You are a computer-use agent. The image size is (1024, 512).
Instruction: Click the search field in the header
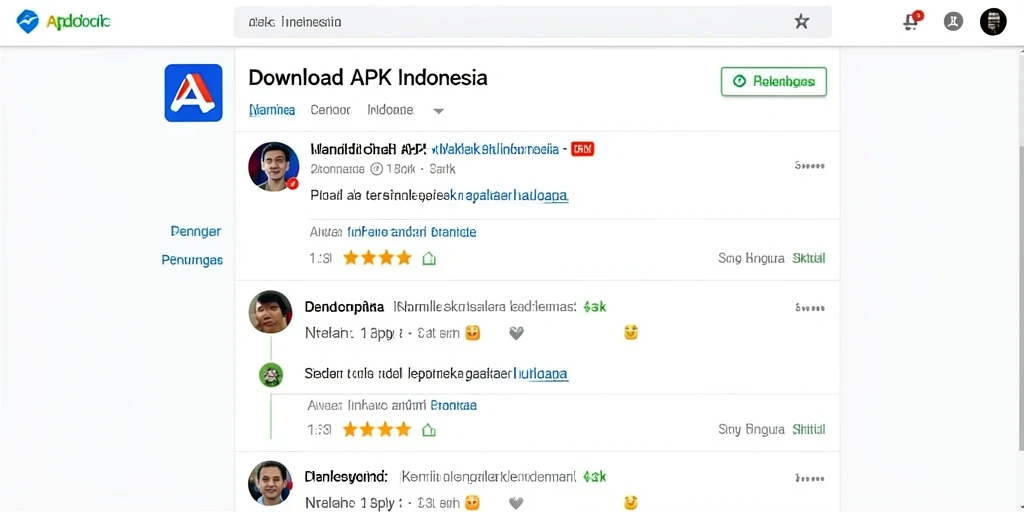pyautogui.click(x=533, y=22)
